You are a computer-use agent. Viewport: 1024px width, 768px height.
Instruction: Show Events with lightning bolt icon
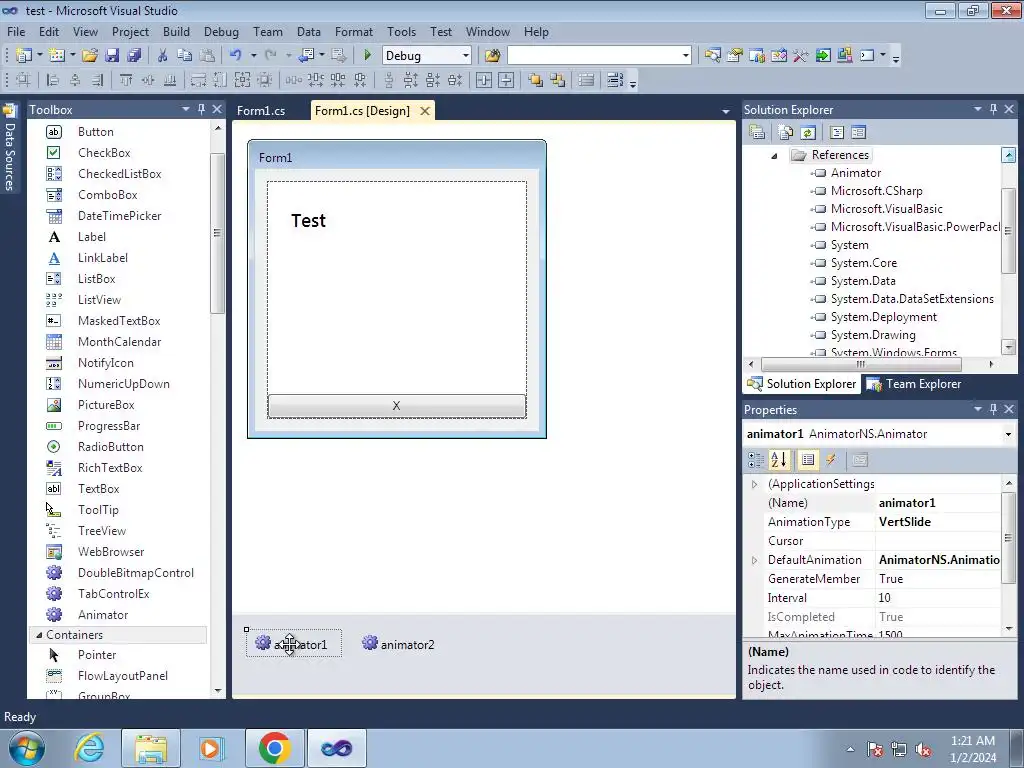831,460
